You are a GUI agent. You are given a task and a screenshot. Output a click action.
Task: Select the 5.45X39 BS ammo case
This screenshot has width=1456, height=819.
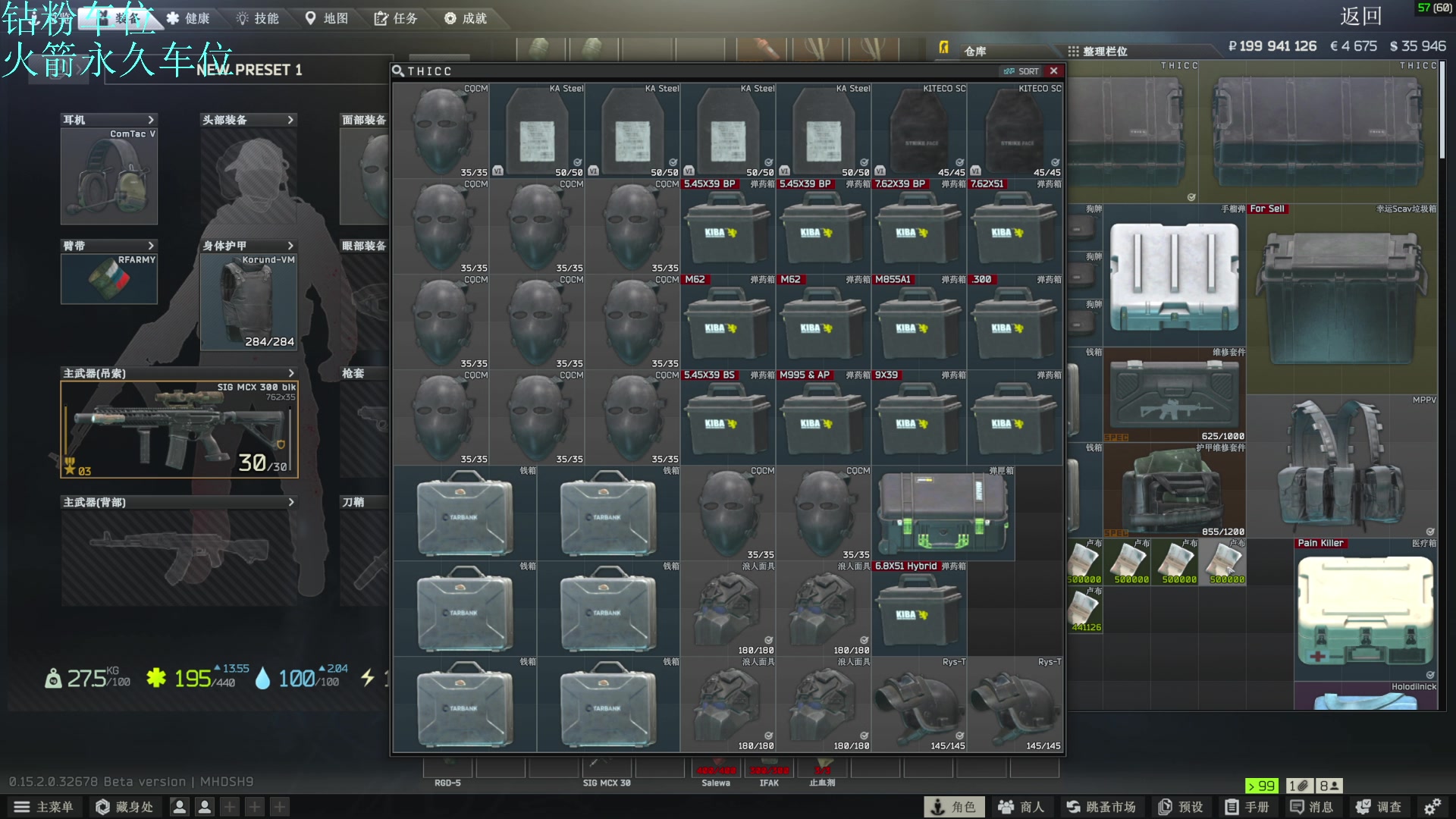pos(728,418)
